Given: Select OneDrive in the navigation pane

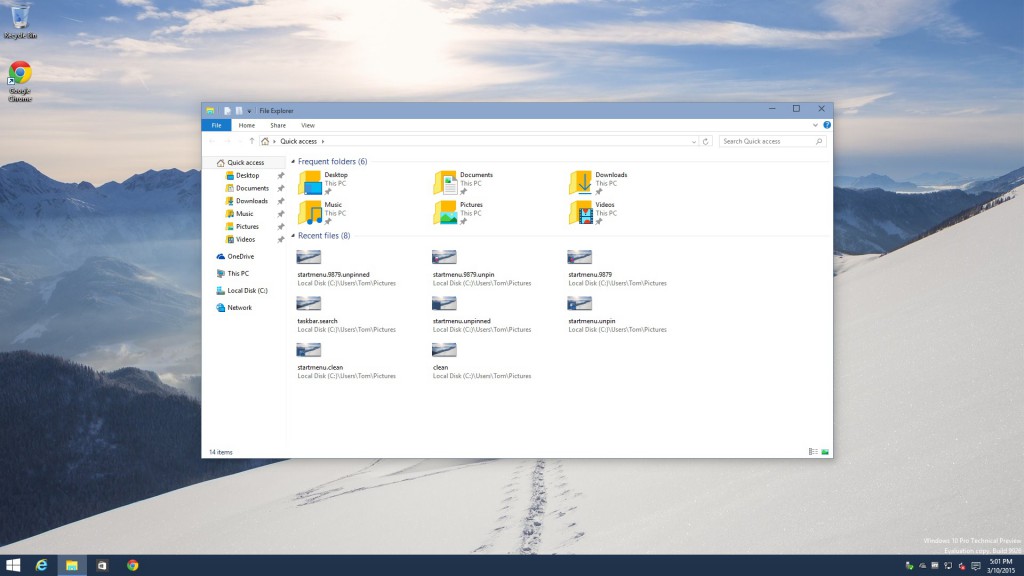Looking at the screenshot, I should (x=235, y=257).
